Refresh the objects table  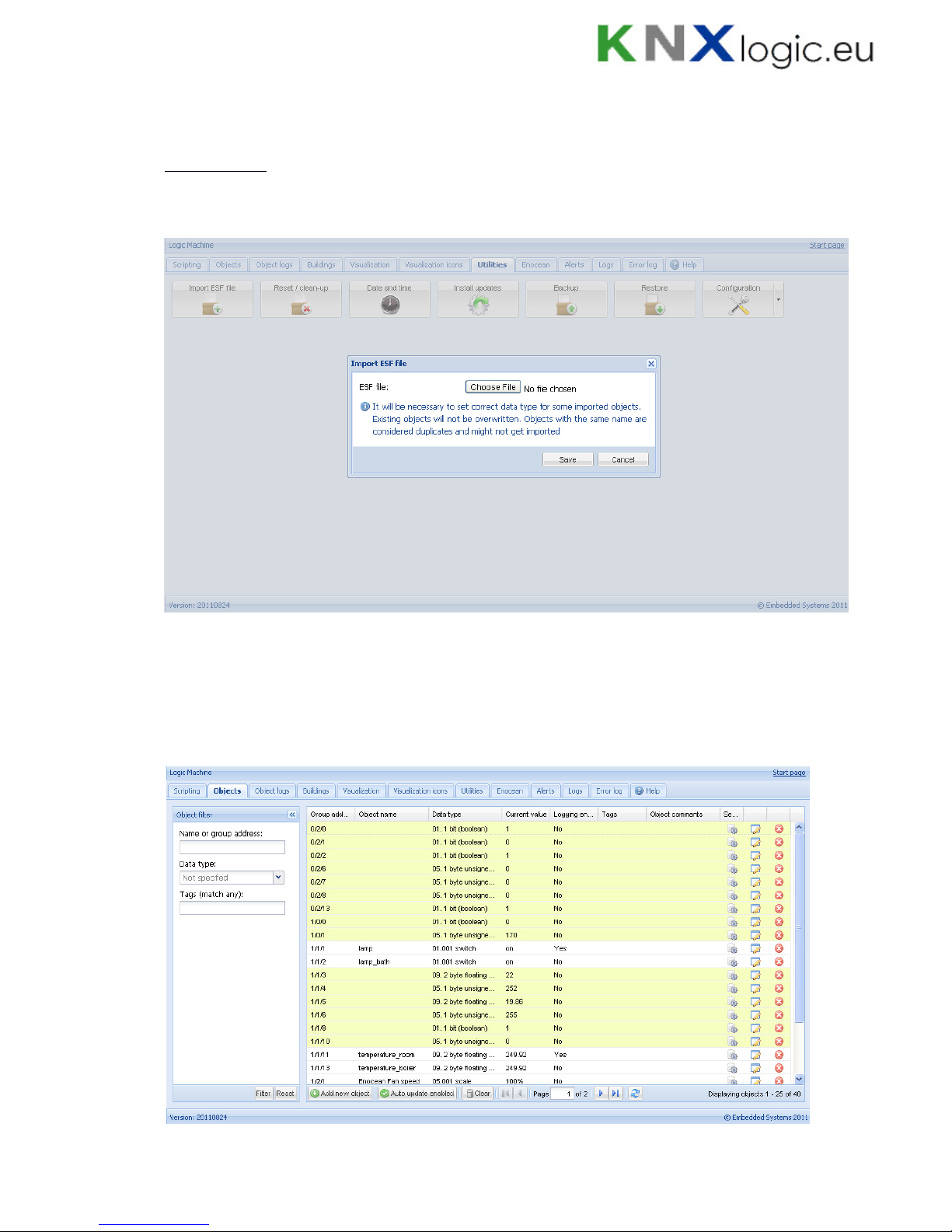click(635, 1093)
